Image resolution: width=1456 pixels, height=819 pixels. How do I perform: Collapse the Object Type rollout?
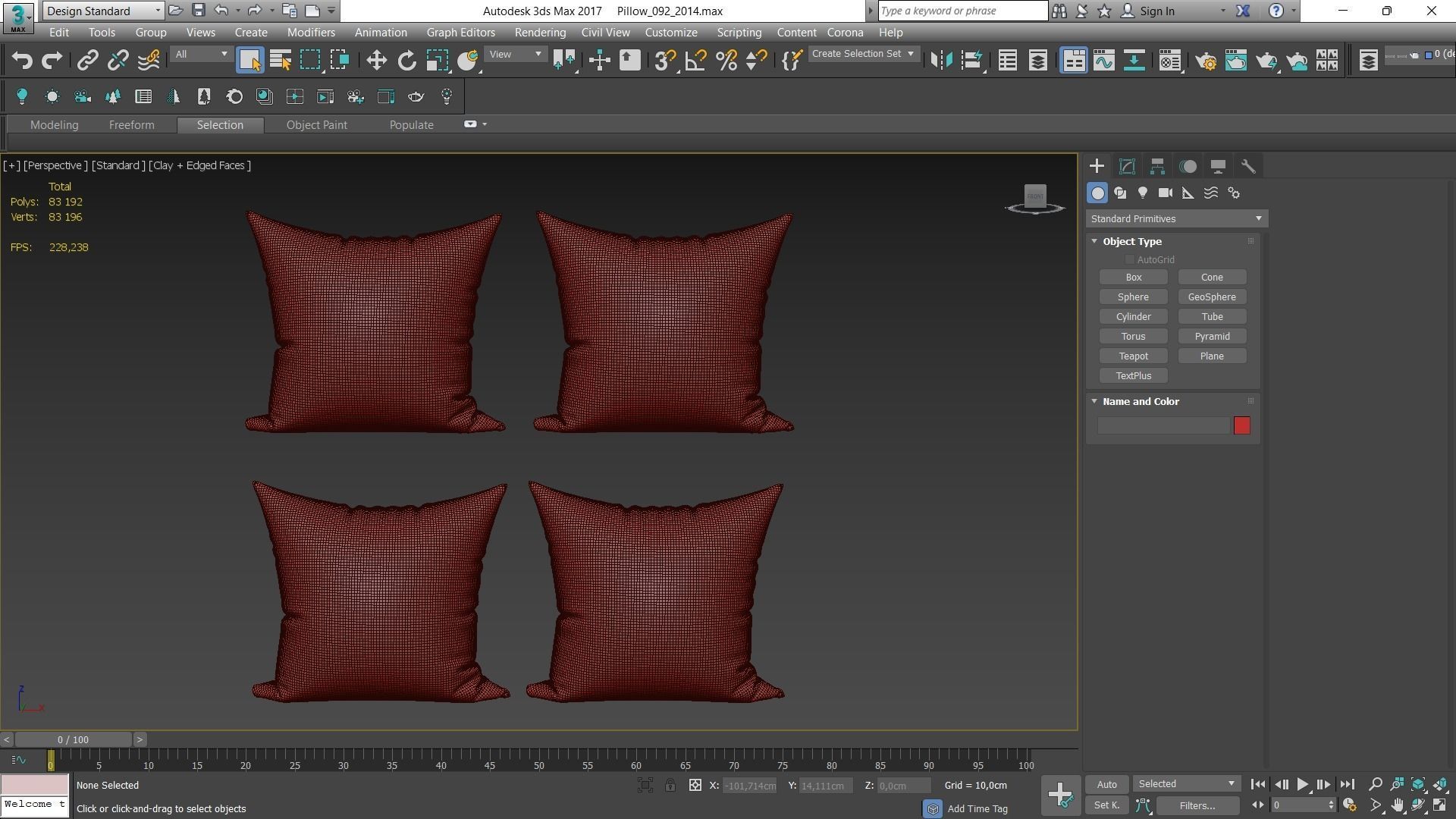tap(1094, 241)
